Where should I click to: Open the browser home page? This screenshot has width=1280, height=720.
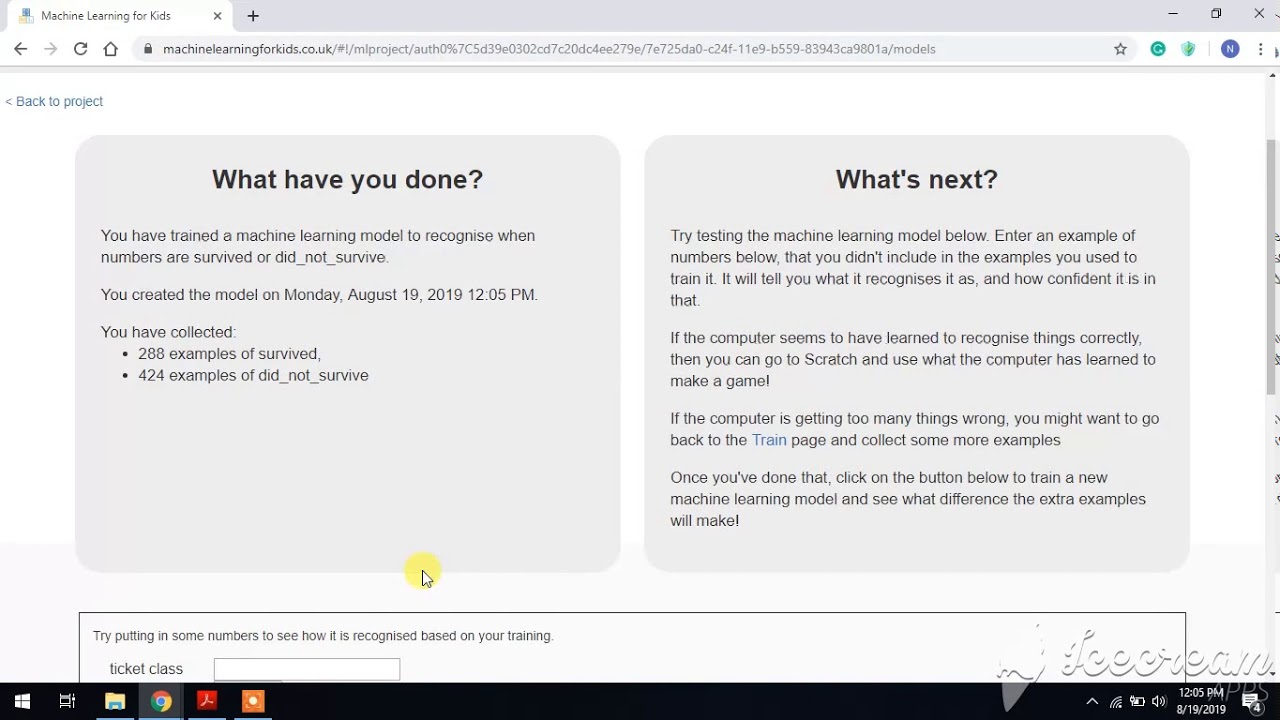click(x=111, y=49)
